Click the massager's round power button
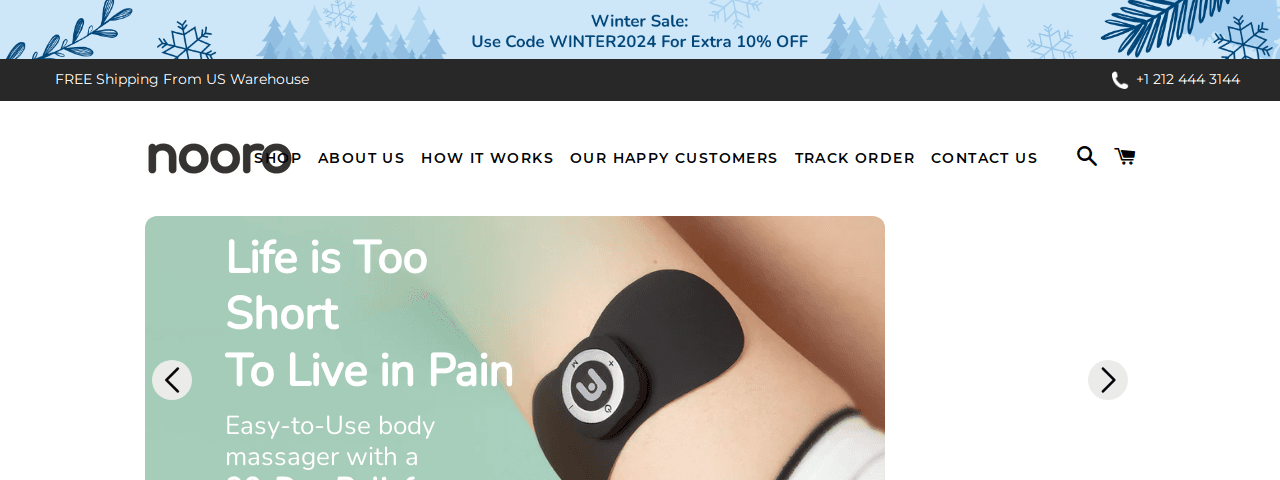 click(593, 382)
